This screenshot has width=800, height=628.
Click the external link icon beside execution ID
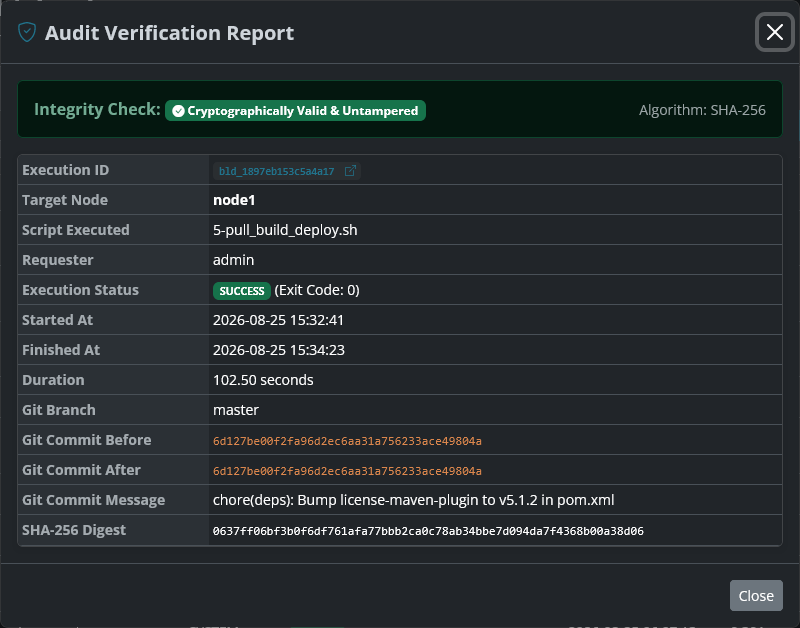(x=350, y=171)
